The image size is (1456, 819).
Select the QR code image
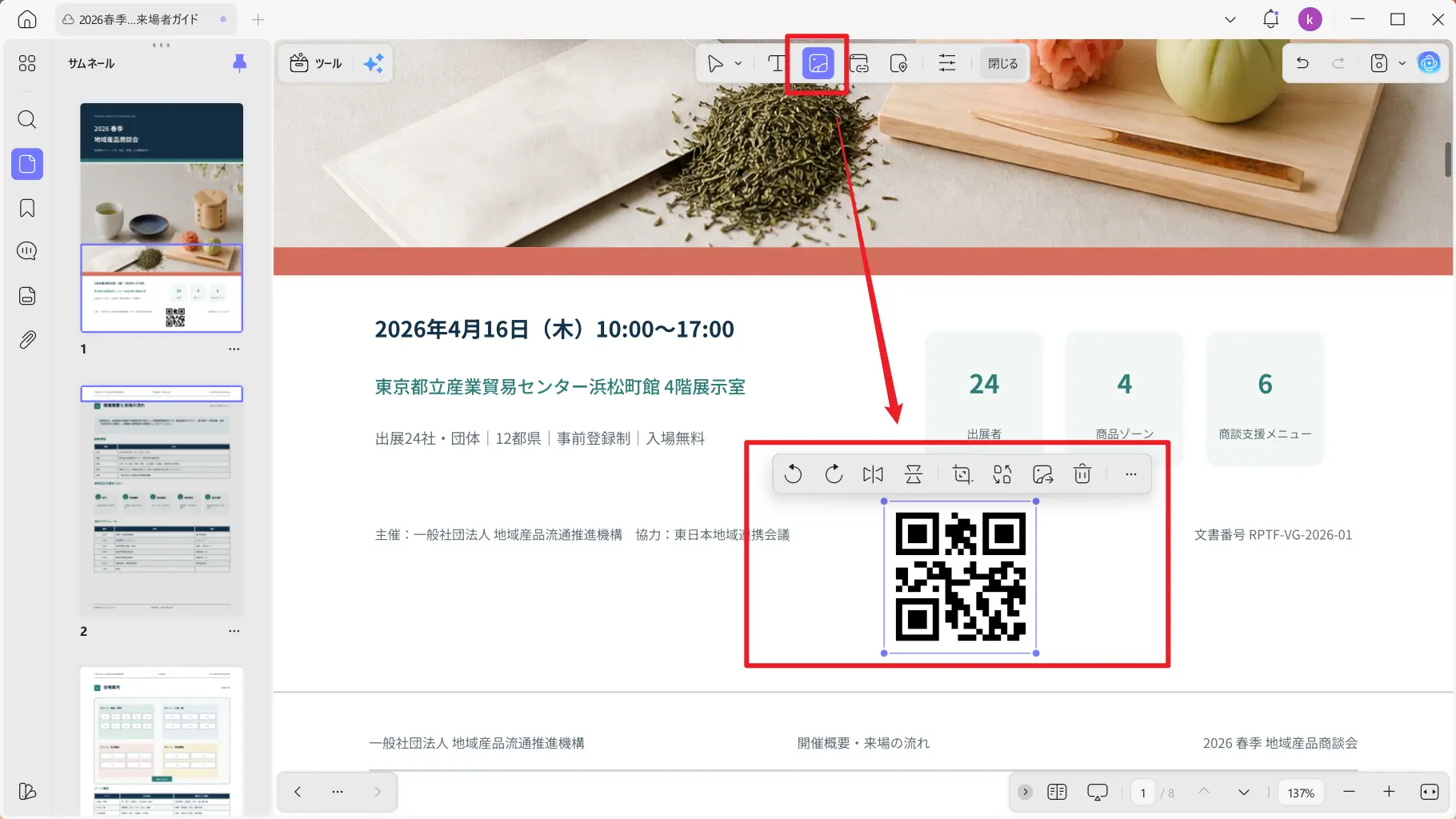pyautogui.click(x=960, y=577)
